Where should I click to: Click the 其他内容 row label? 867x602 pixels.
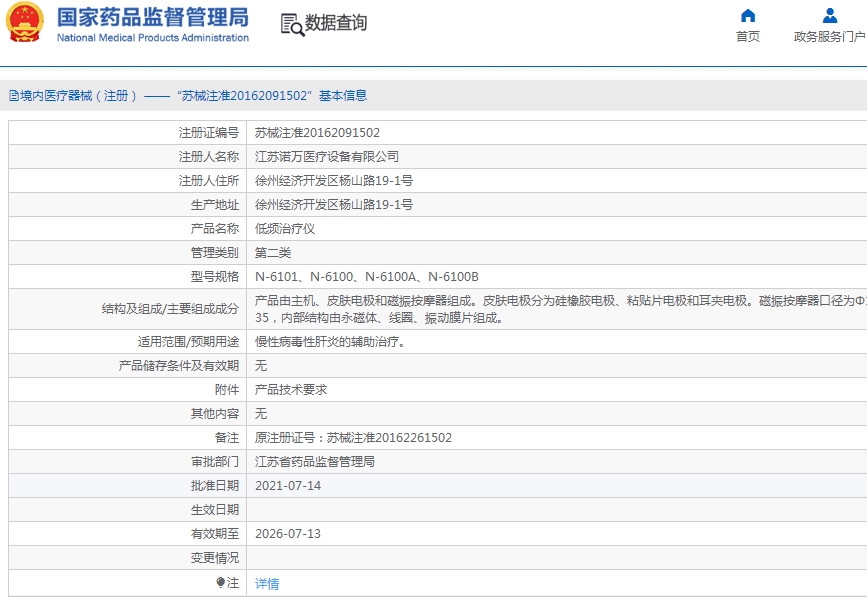pyautogui.click(x=215, y=413)
